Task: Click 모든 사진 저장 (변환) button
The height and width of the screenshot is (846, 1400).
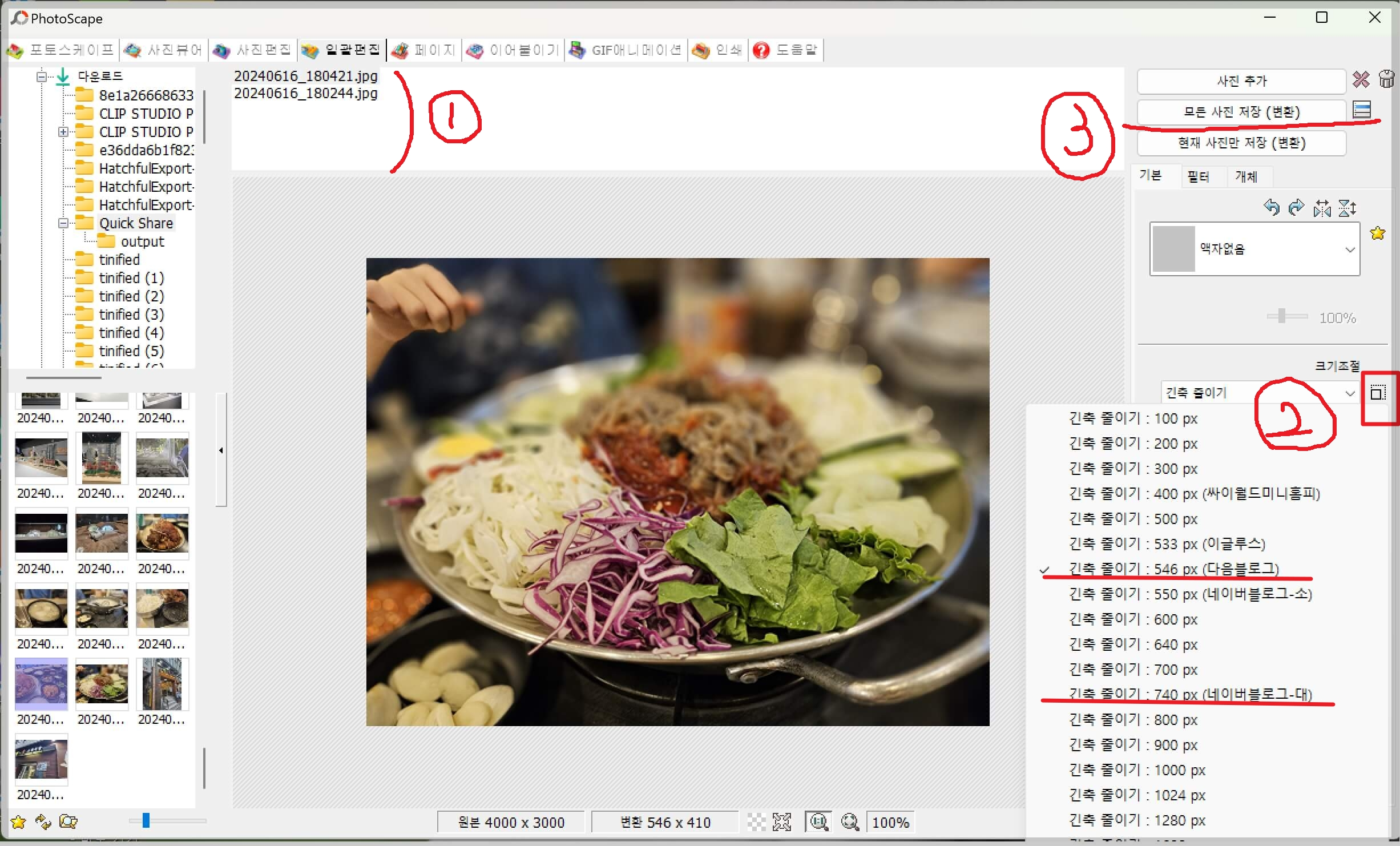Action: pyautogui.click(x=1241, y=112)
